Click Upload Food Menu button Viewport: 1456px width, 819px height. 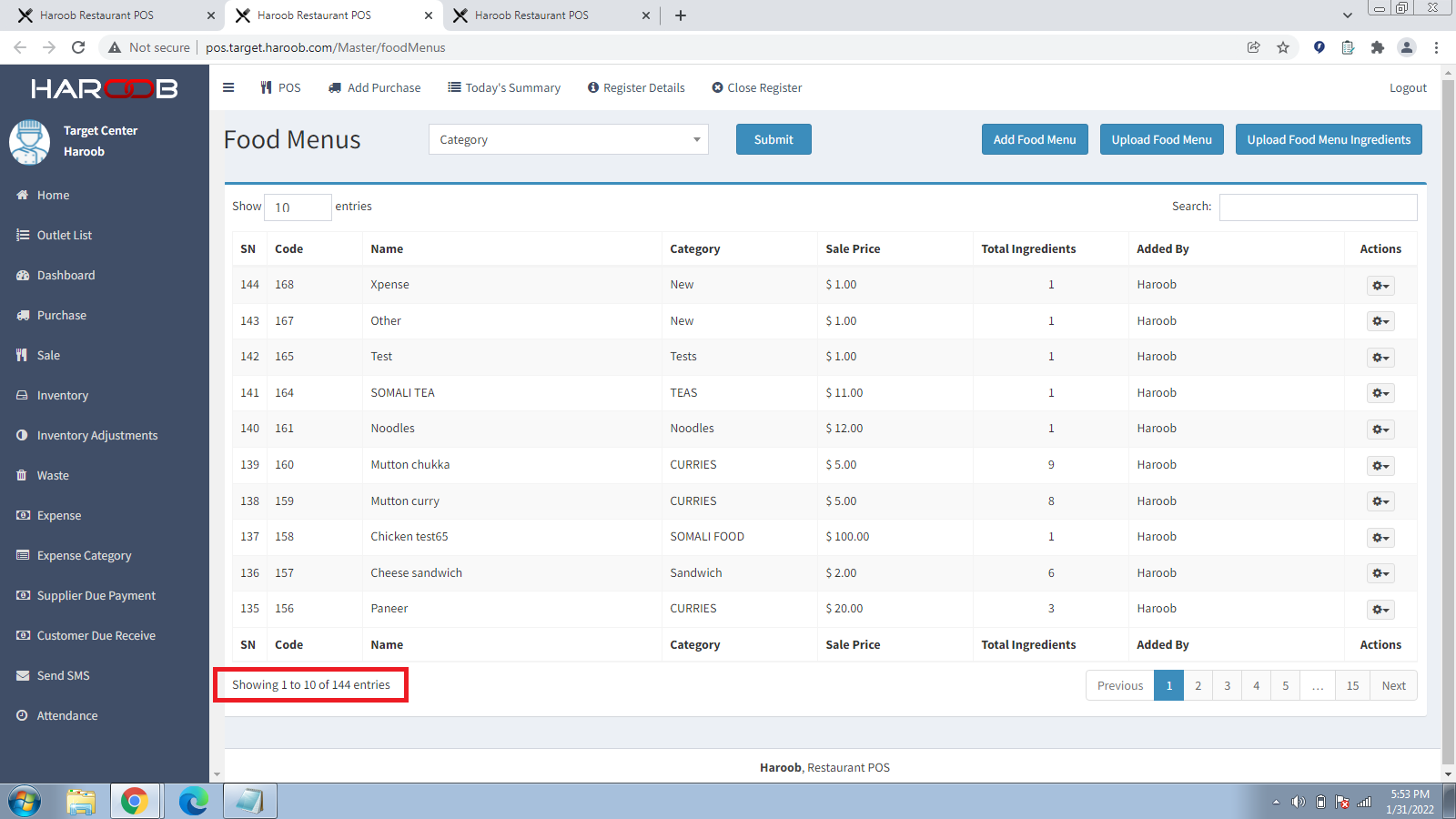coord(1161,139)
